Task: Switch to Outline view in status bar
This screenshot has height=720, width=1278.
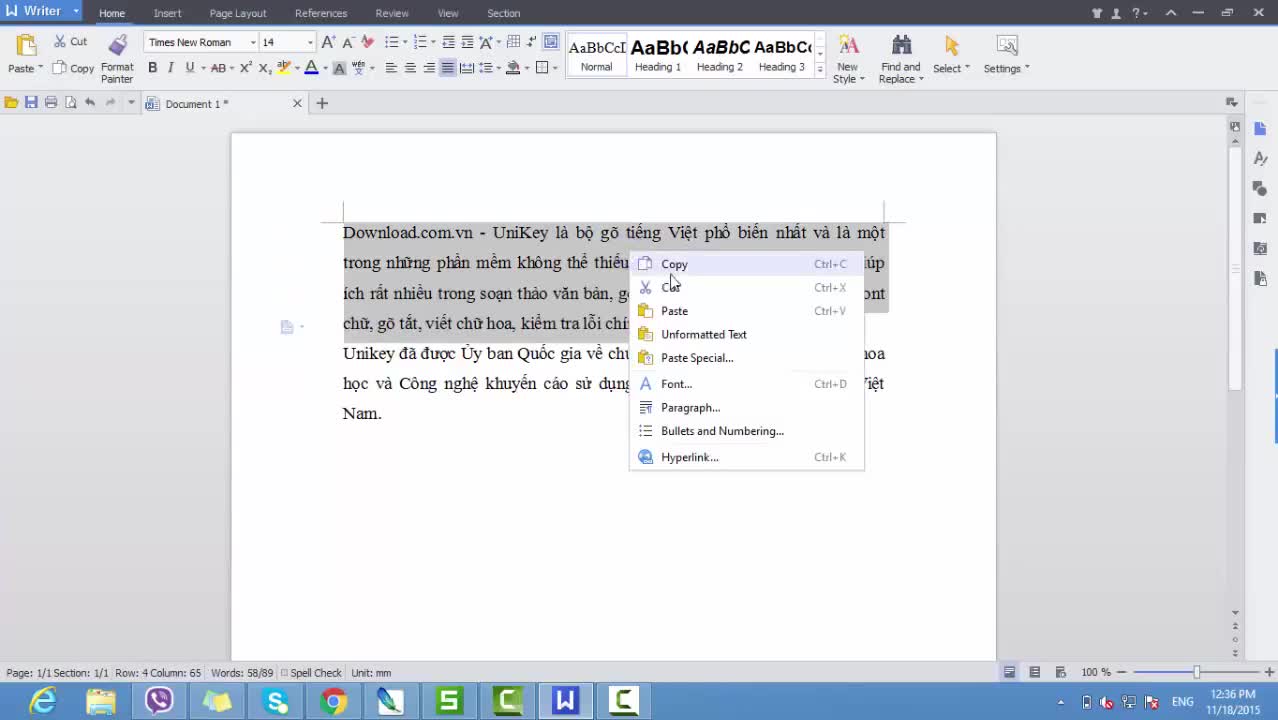Action: tap(1035, 672)
